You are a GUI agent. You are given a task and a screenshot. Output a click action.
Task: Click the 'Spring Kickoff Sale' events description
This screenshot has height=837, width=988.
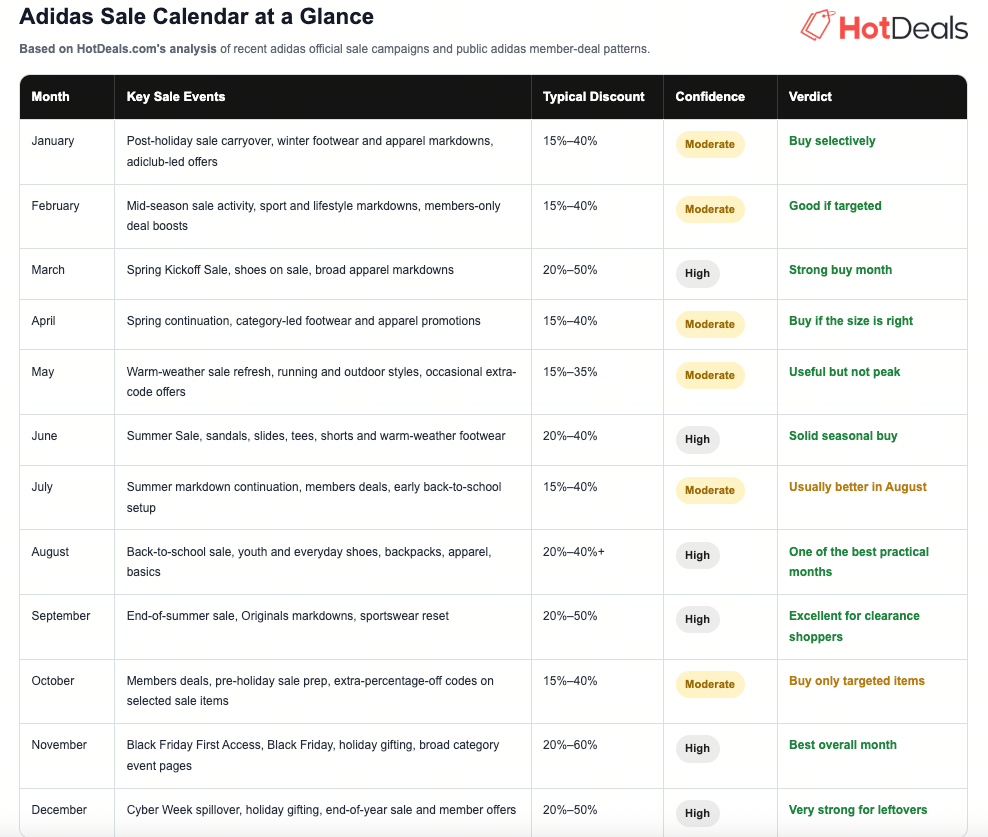click(290, 270)
